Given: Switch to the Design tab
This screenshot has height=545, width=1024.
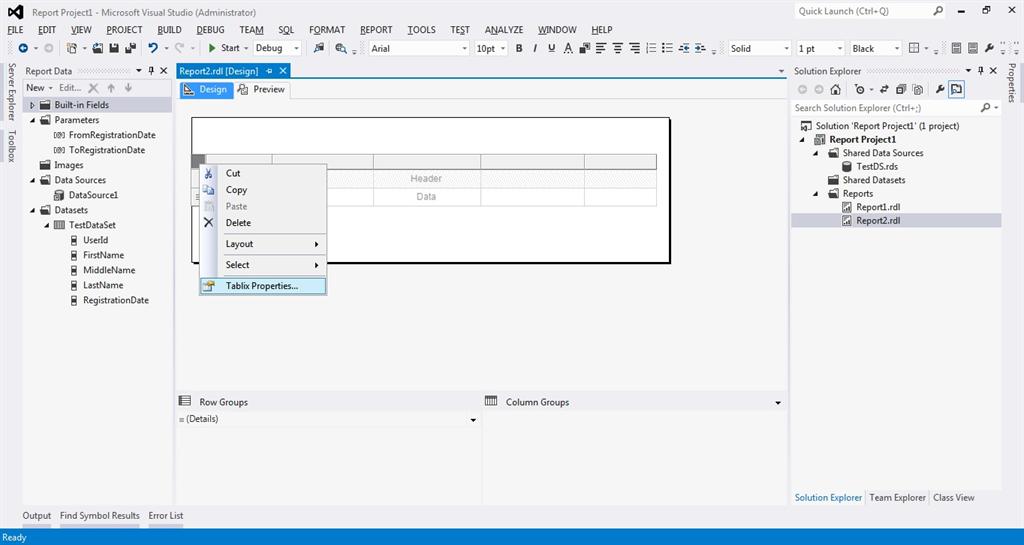Looking at the screenshot, I should (x=206, y=89).
